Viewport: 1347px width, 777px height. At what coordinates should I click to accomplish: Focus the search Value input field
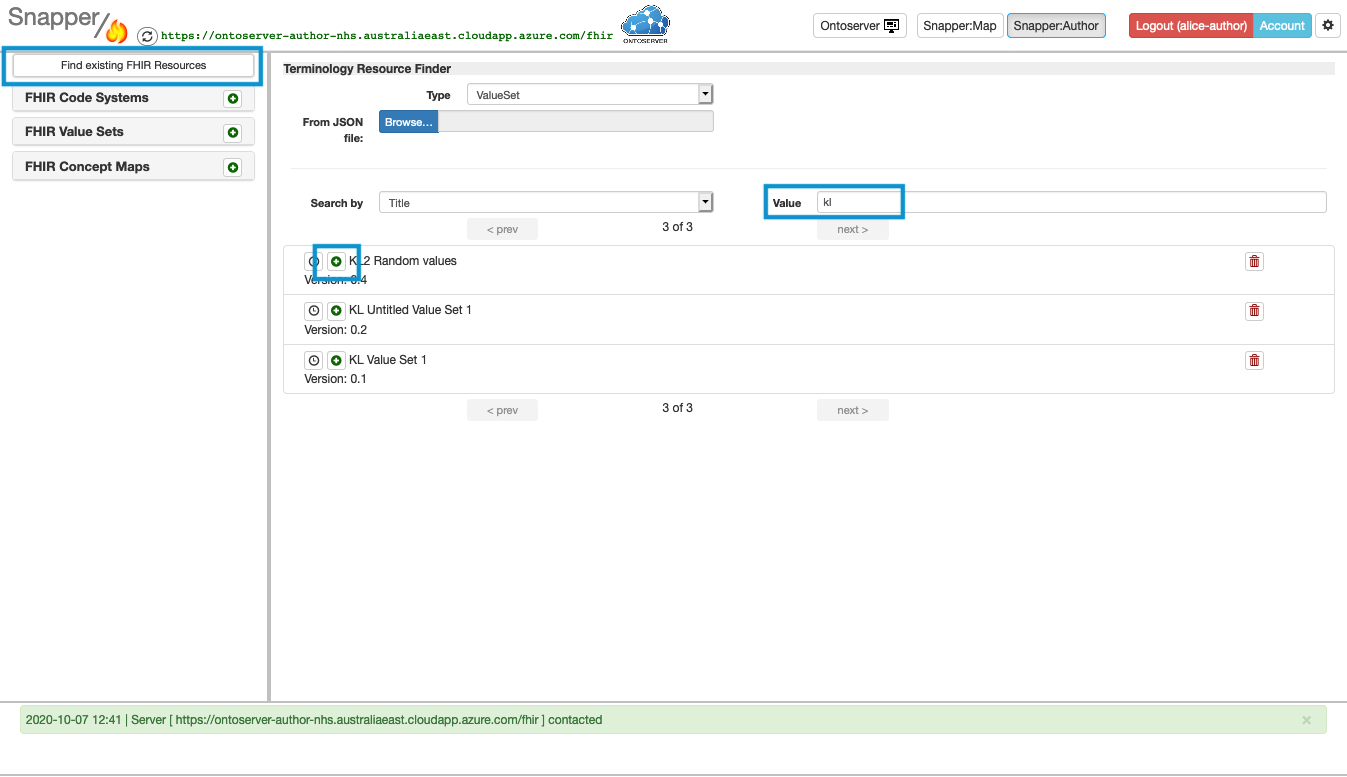tap(1071, 202)
